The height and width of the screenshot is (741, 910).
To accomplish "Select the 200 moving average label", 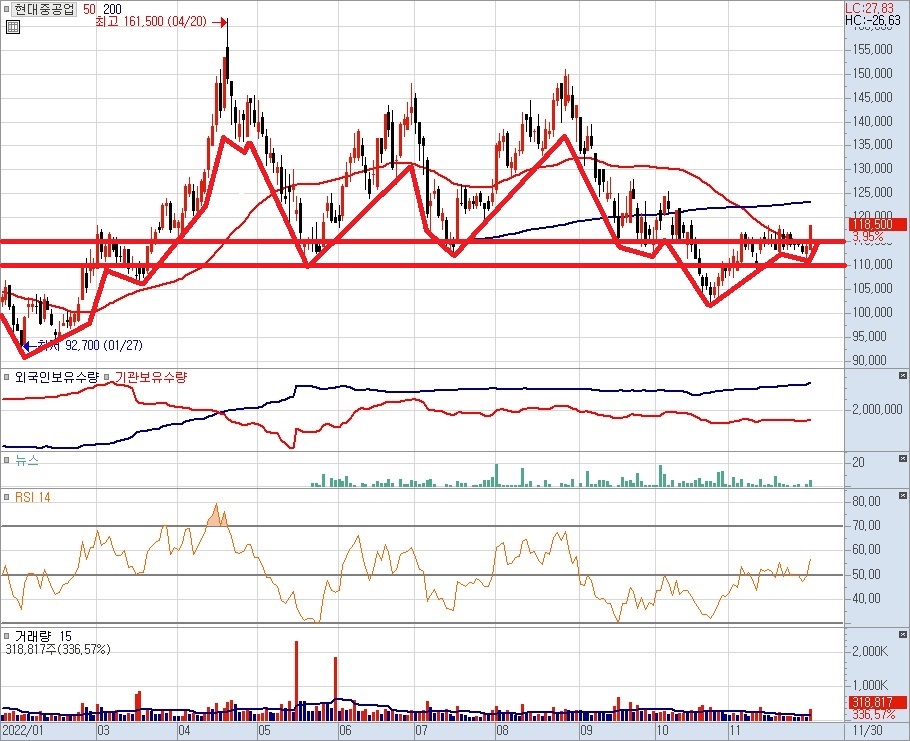I will 112,9.
